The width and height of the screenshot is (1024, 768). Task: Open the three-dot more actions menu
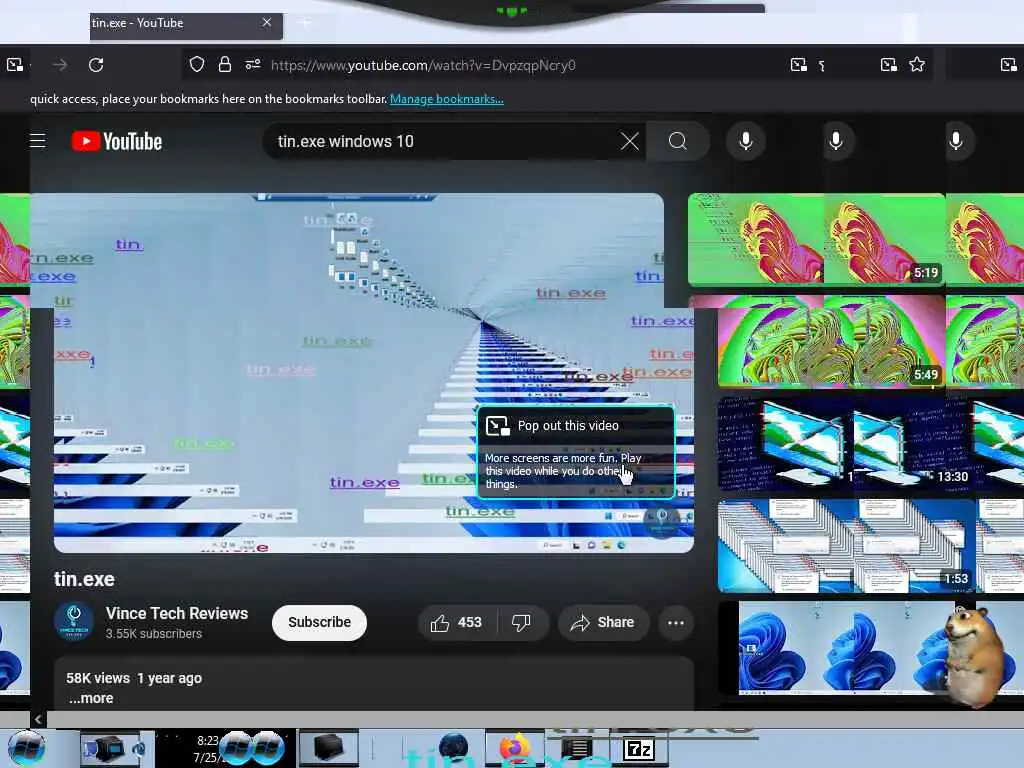pyautogui.click(x=676, y=623)
